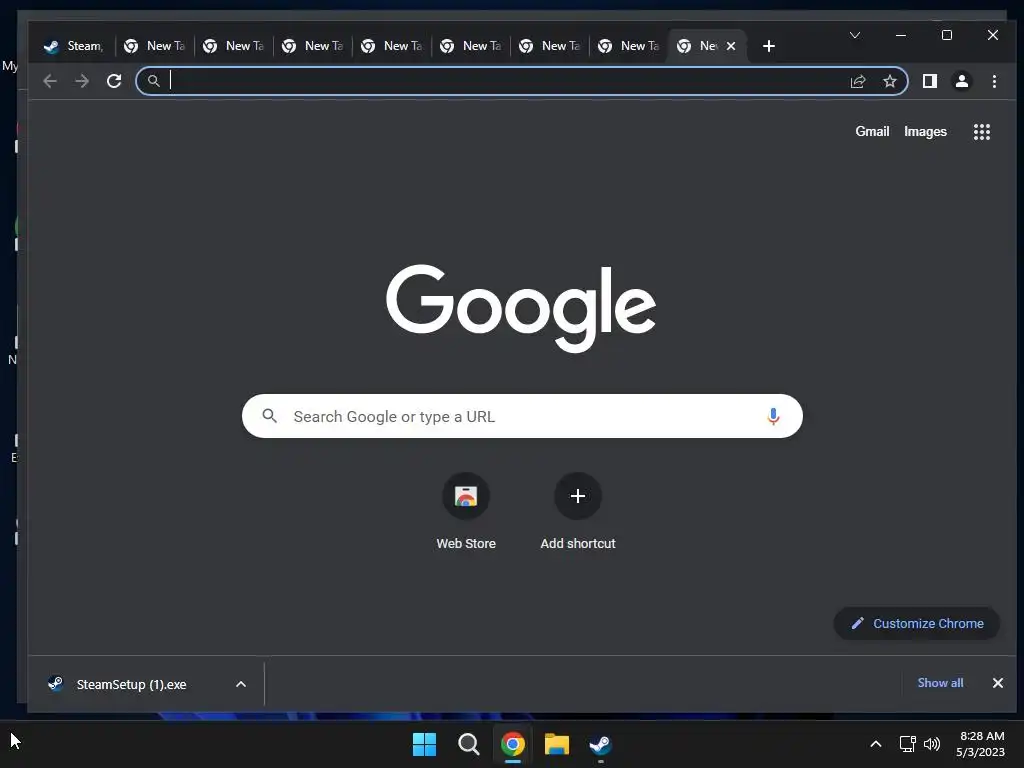Go forward using the forward arrow
The image size is (1024, 768).
(x=82, y=81)
